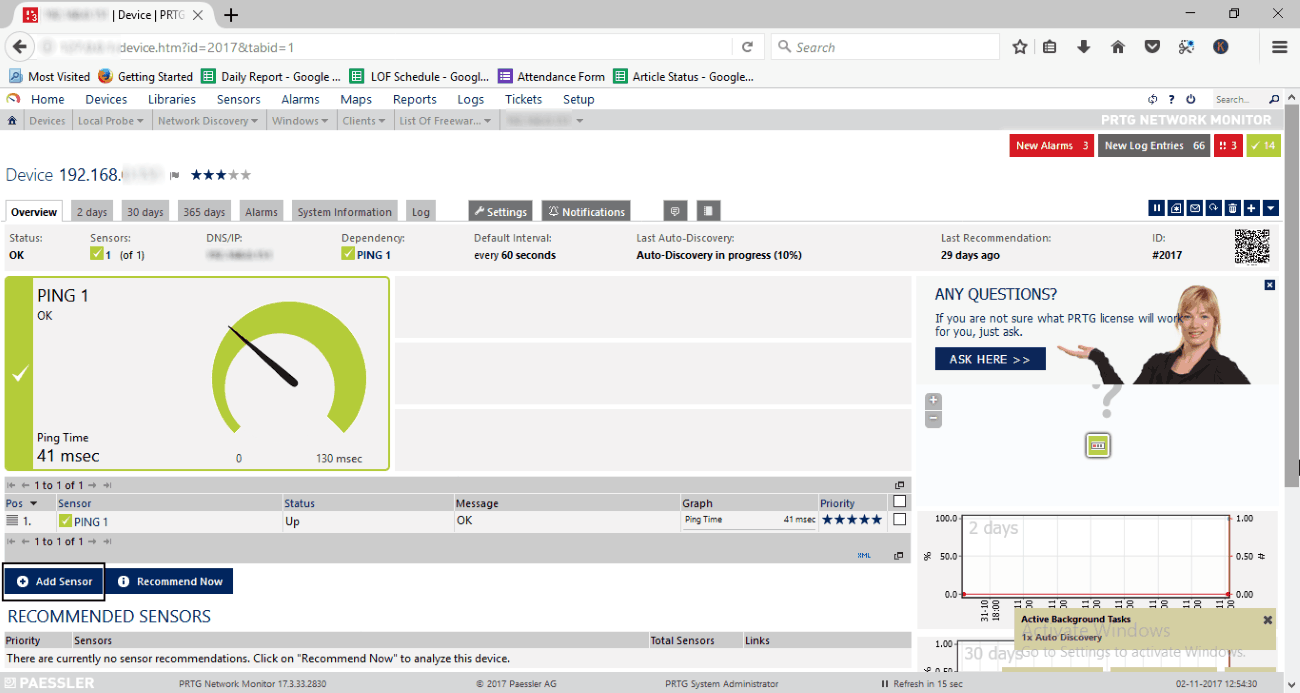Open the Sensors menu
Image resolution: width=1300 pixels, height=693 pixels.
coord(238,99)
